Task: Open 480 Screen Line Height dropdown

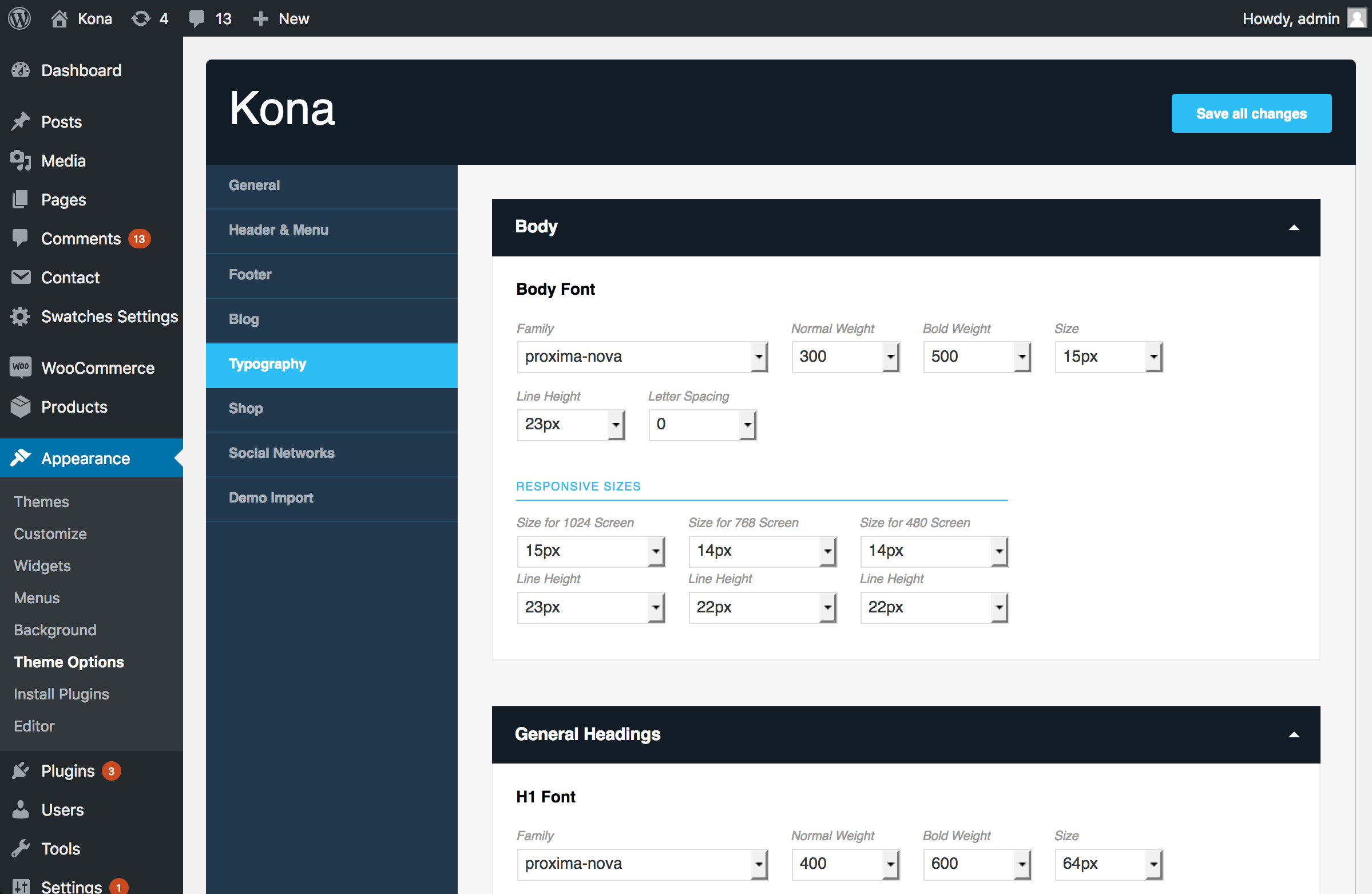Action: [x=934, y=608]
